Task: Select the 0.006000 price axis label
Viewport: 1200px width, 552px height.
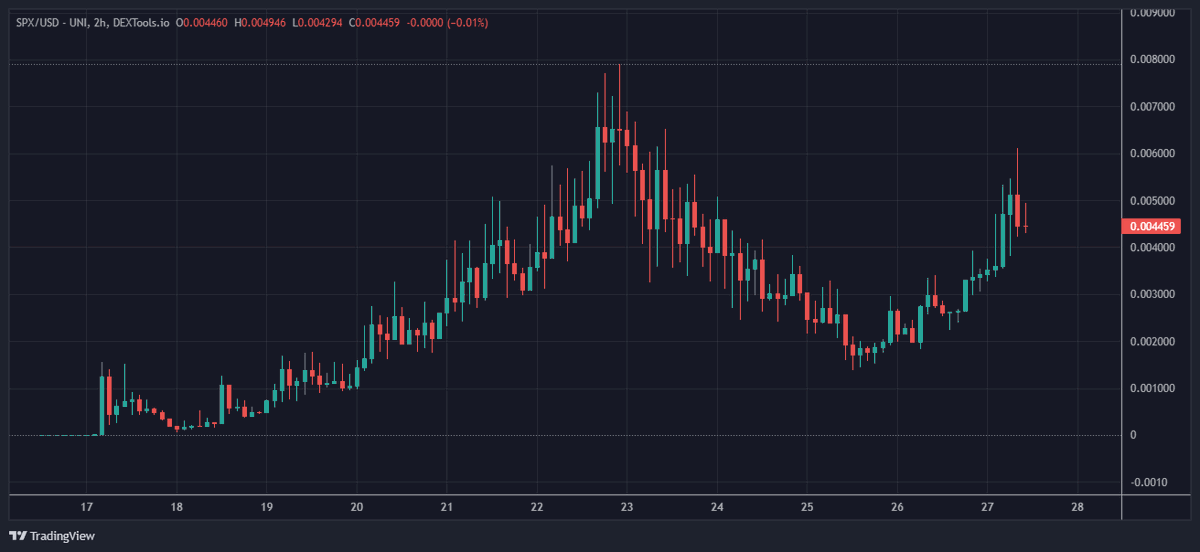Action: click(x=1153, y=153)
